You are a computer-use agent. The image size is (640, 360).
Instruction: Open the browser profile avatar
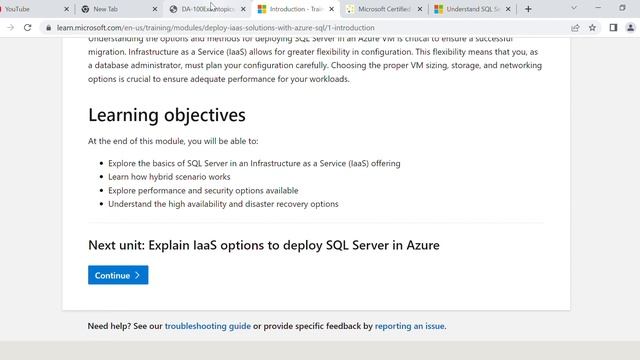(630, 28)
